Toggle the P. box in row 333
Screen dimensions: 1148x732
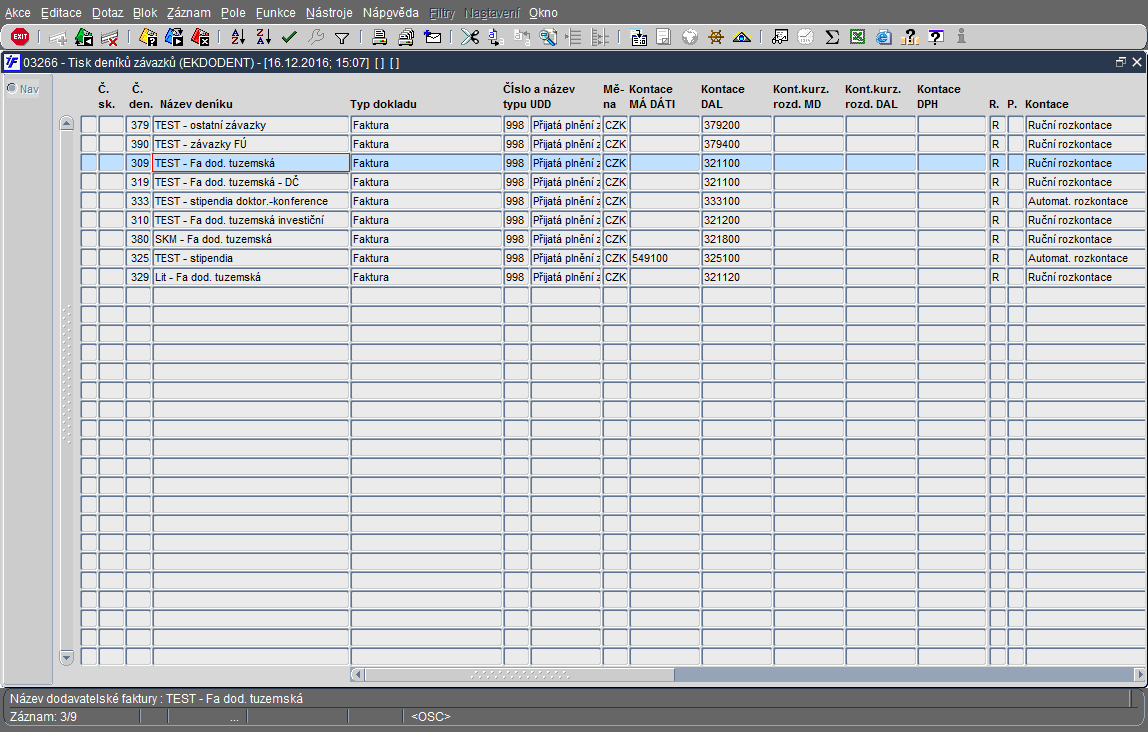(1015, 201)
